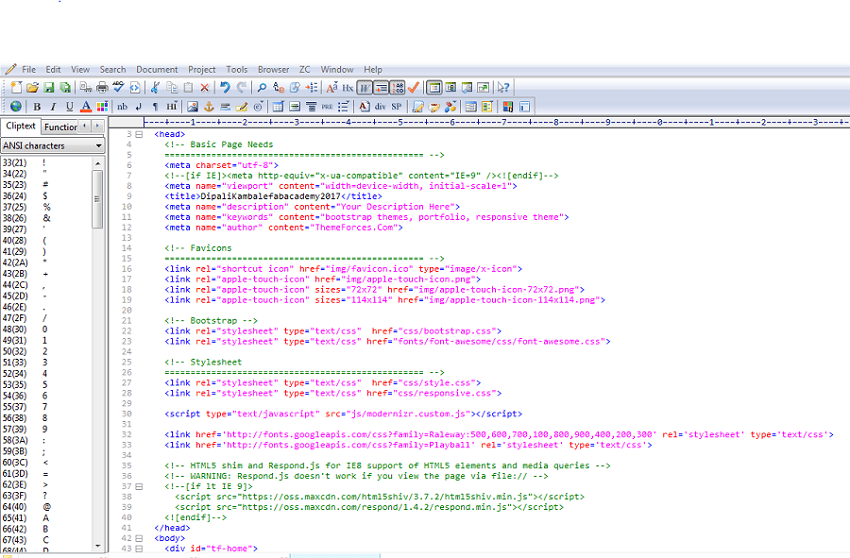Click the title text DipaliKambalefabacademy2017
The width and height of the screenshot is (850, 558).
(271, 196)
